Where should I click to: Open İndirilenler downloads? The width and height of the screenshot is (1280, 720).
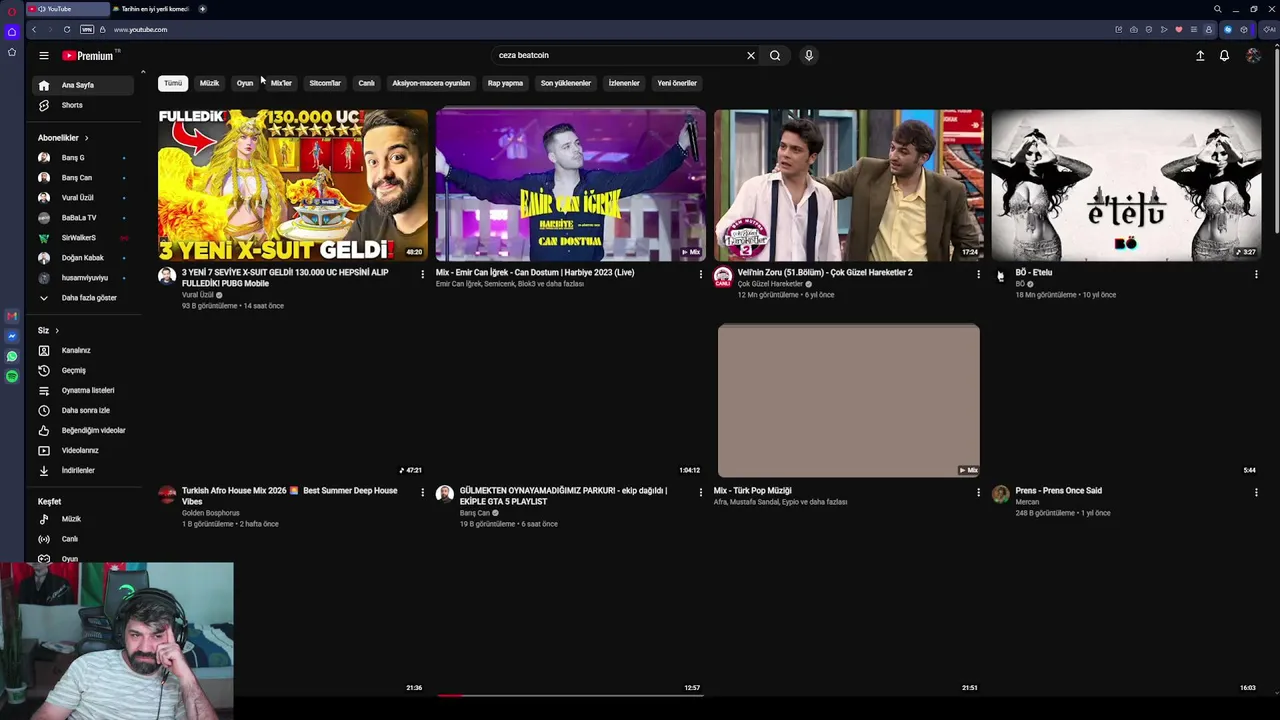point(82,470)
